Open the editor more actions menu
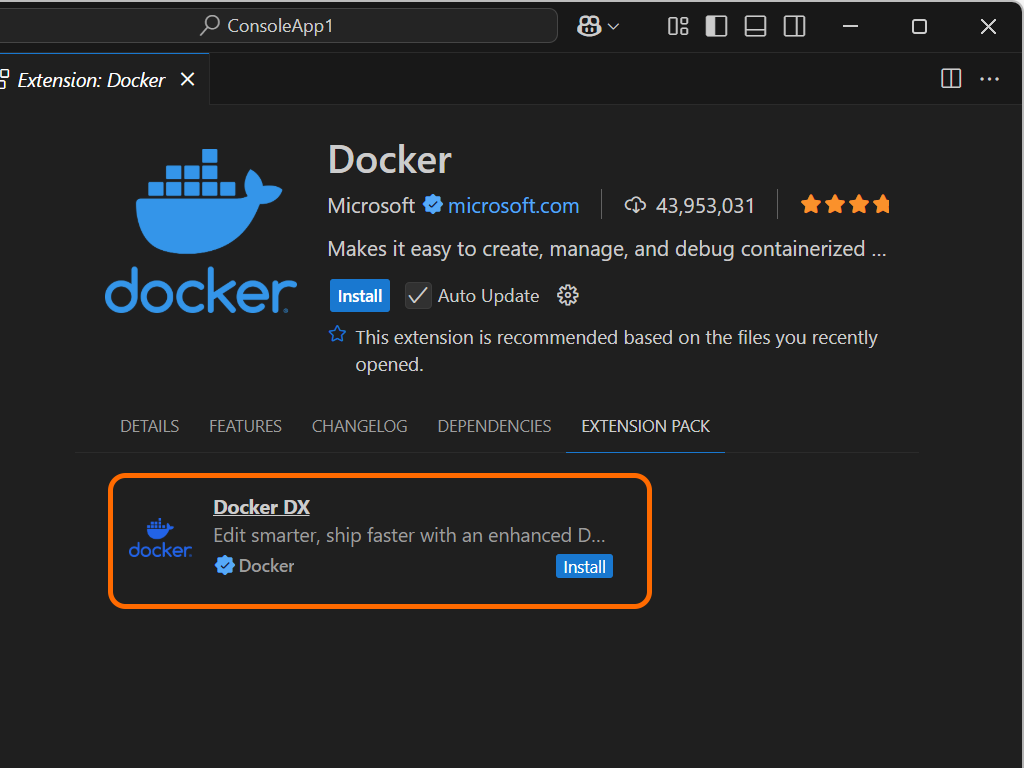The height and width of the screenshot is (768, 1024). pos(989,78)
